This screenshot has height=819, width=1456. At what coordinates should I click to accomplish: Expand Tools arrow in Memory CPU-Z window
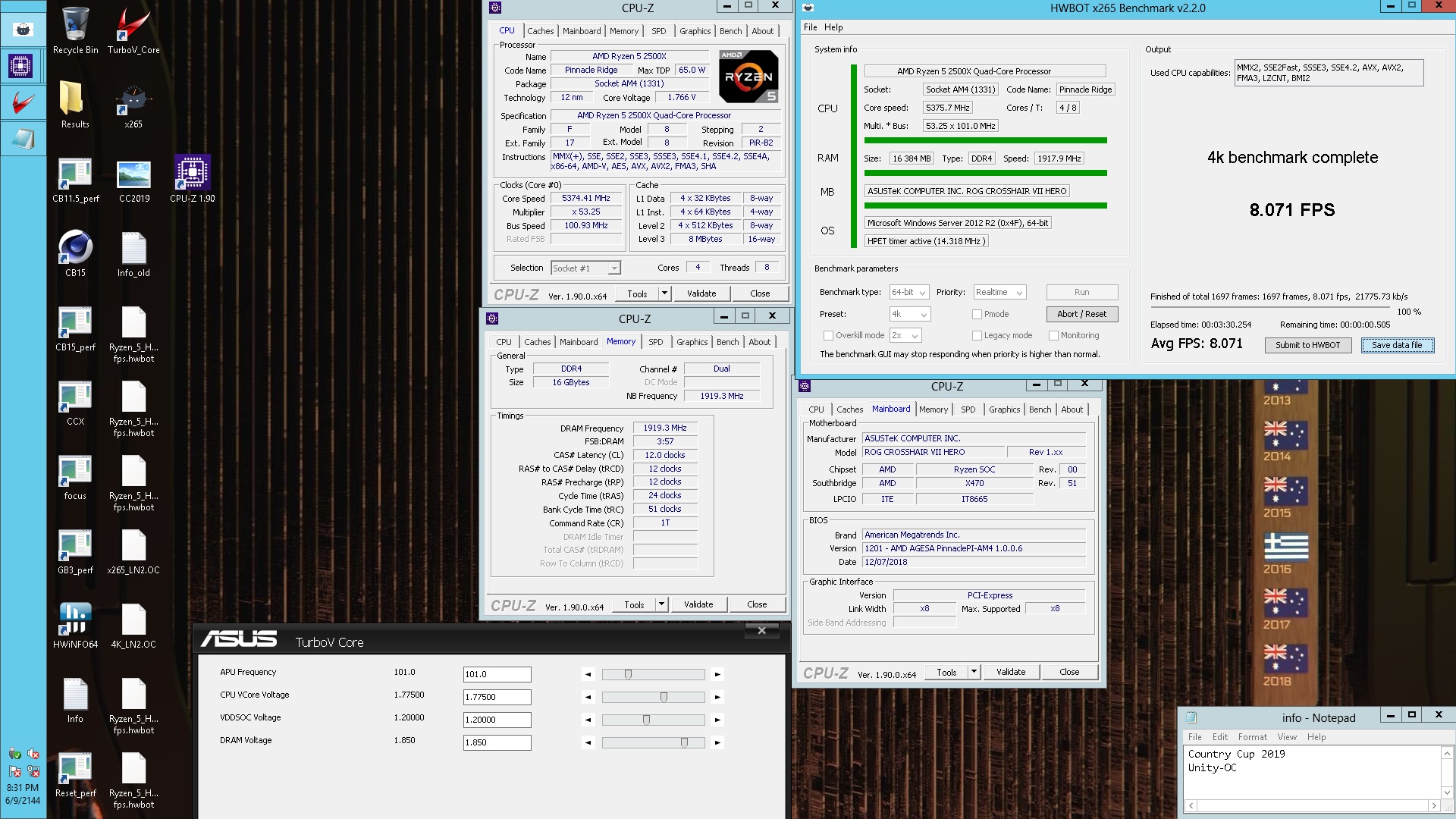pyautogui.click(x=661, y=604)
